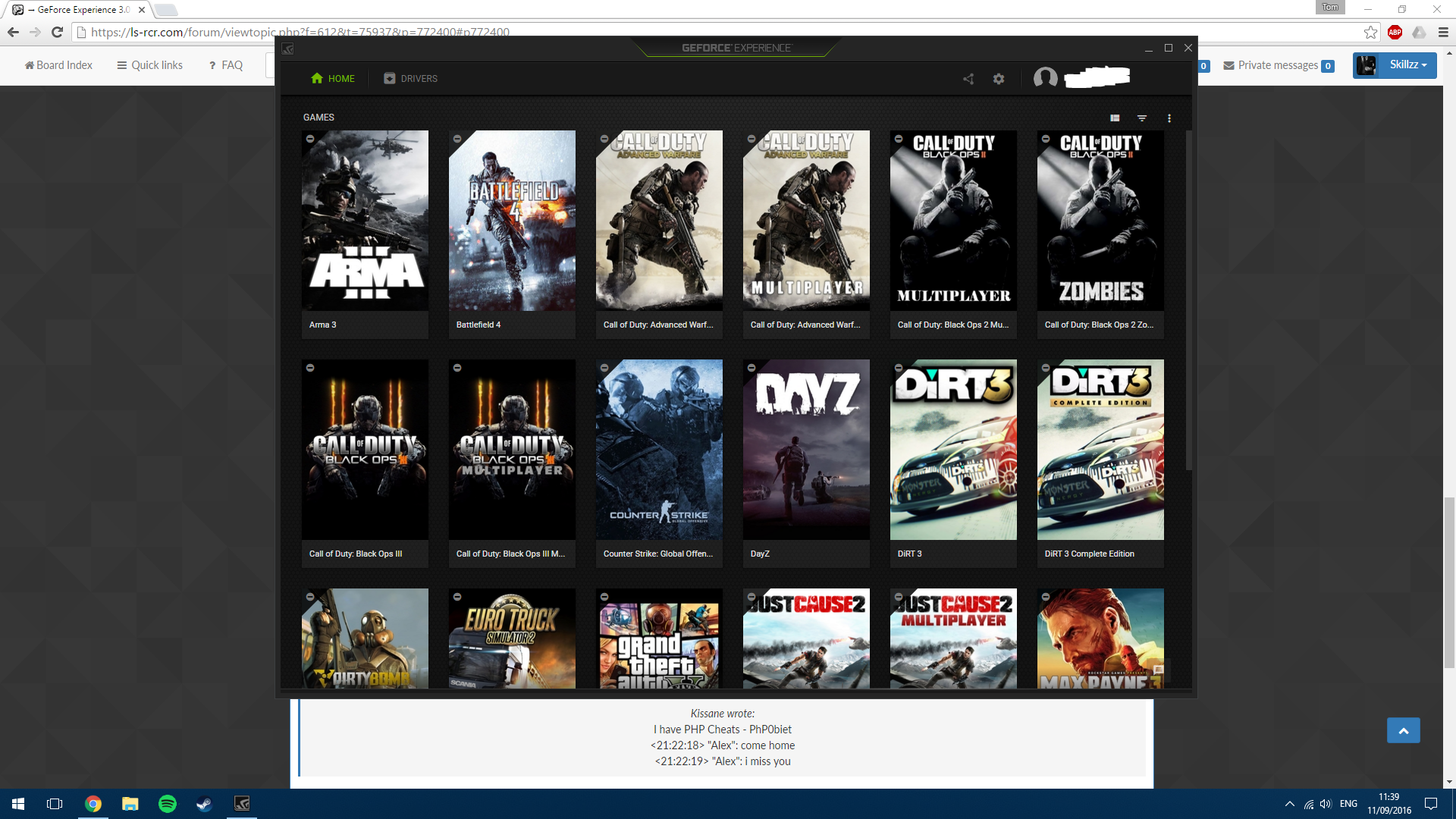This screenshot has width=1456, height=819.
Task: Switch games grid view layout icon
Action: pos(1115,118)
